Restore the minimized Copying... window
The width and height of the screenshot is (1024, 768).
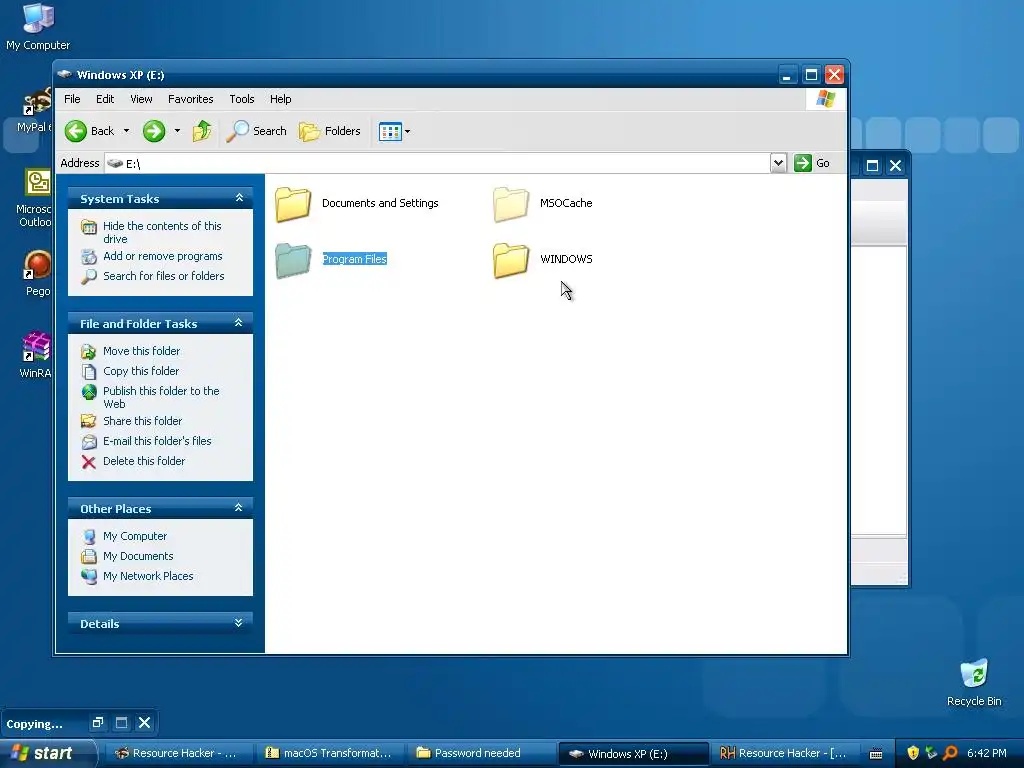(x=97, y=723)
